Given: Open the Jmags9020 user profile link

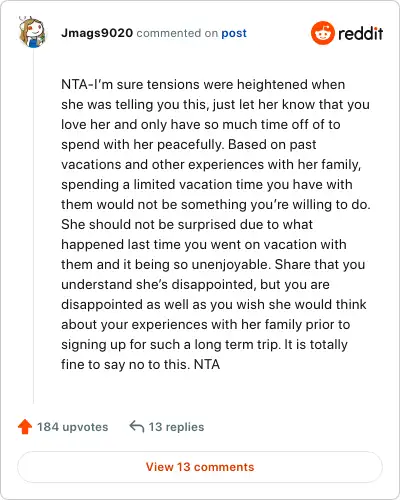Looking at the screenshot, I should (97, 33).
